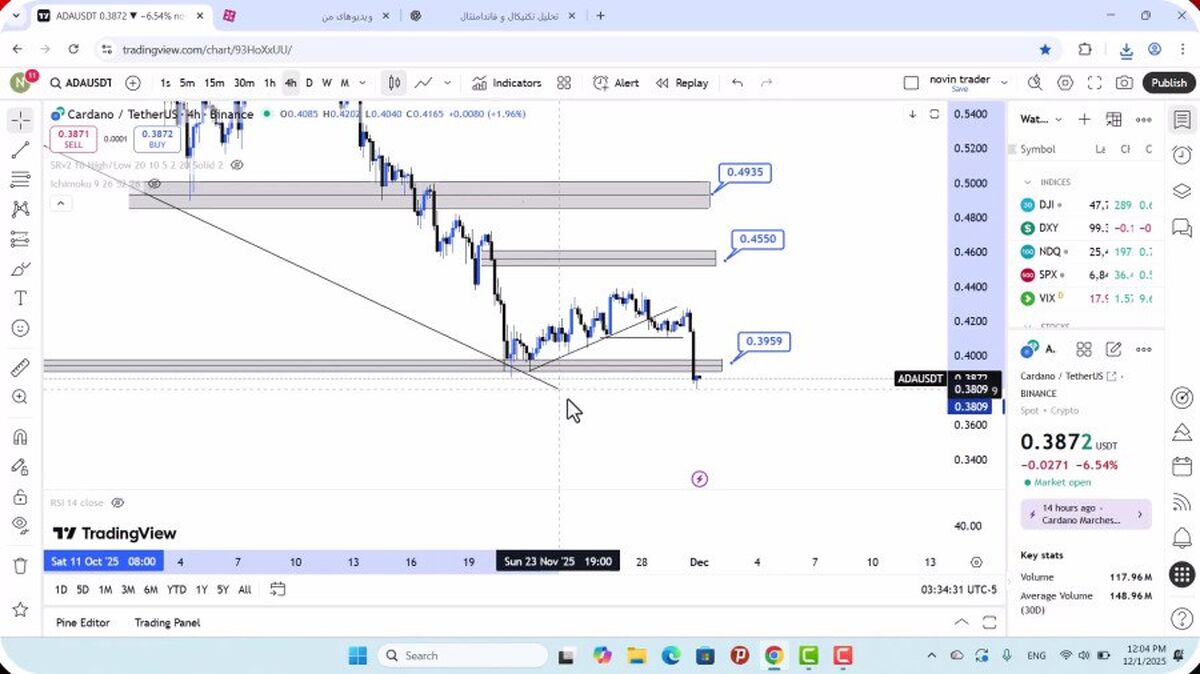Open the object tree layers icon
1200x674 pixels.
[x=1182, y=191]
